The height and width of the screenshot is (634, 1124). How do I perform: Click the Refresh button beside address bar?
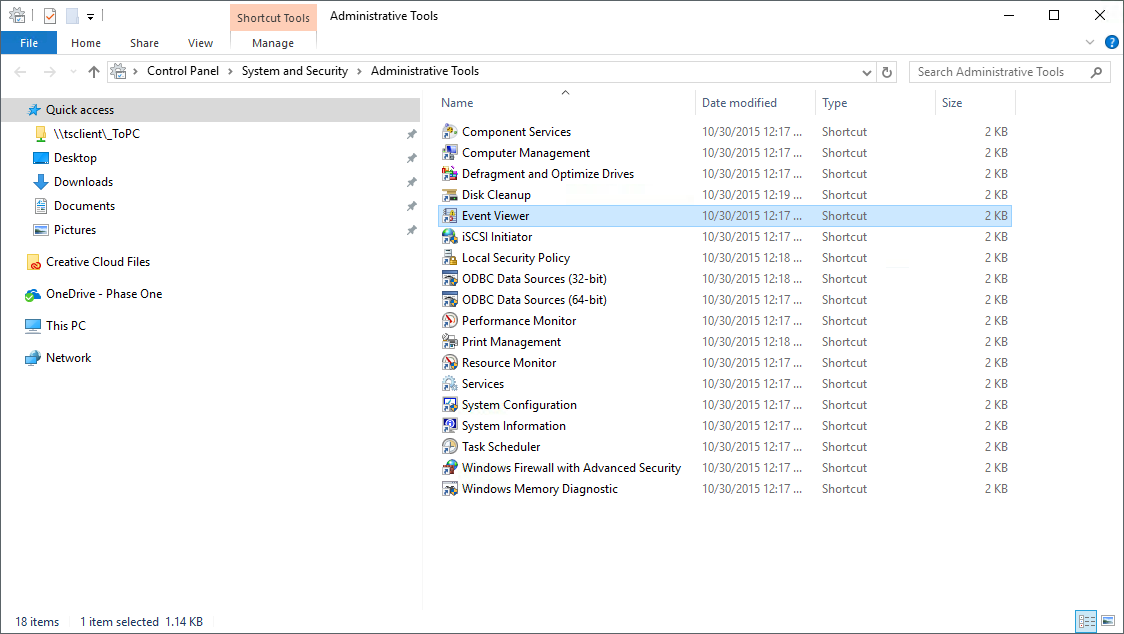pyautogui.click(x=887, y=72)
